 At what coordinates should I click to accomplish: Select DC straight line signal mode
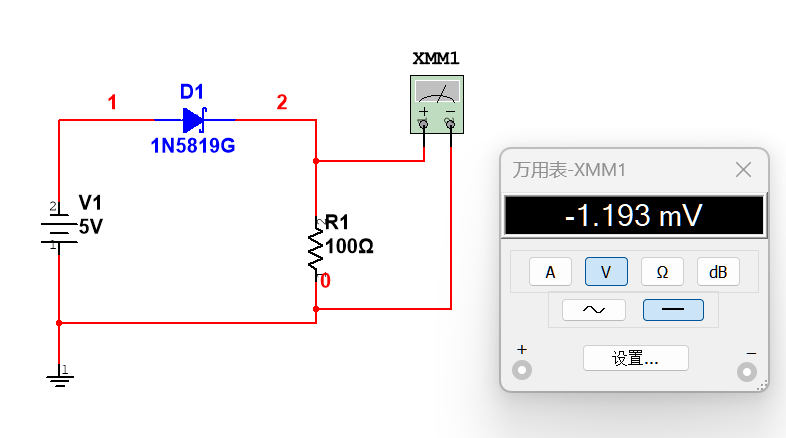click(x=673, y=310)
